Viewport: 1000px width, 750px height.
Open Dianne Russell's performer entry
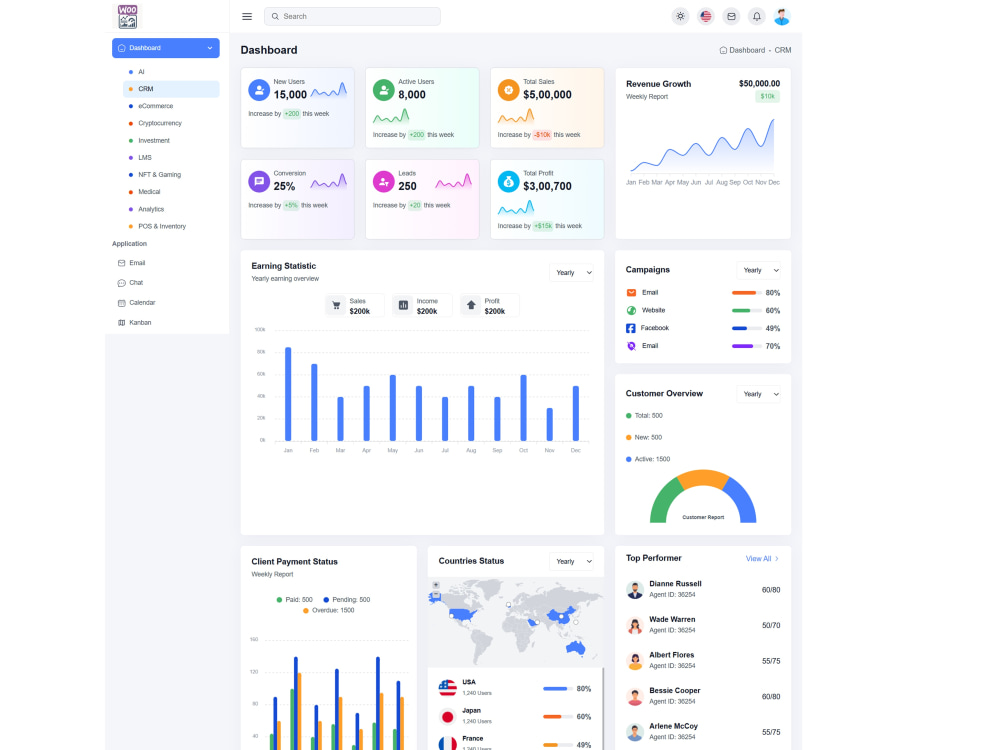[x=703, y=590]
